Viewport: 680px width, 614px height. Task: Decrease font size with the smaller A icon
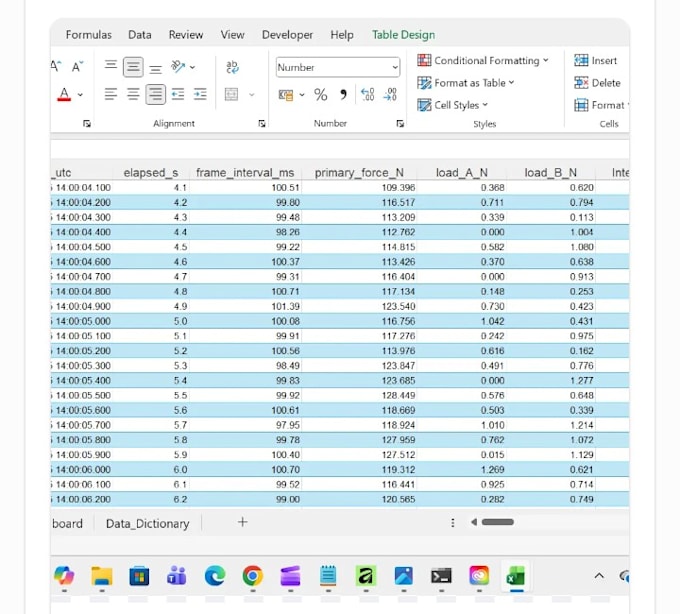78,66
